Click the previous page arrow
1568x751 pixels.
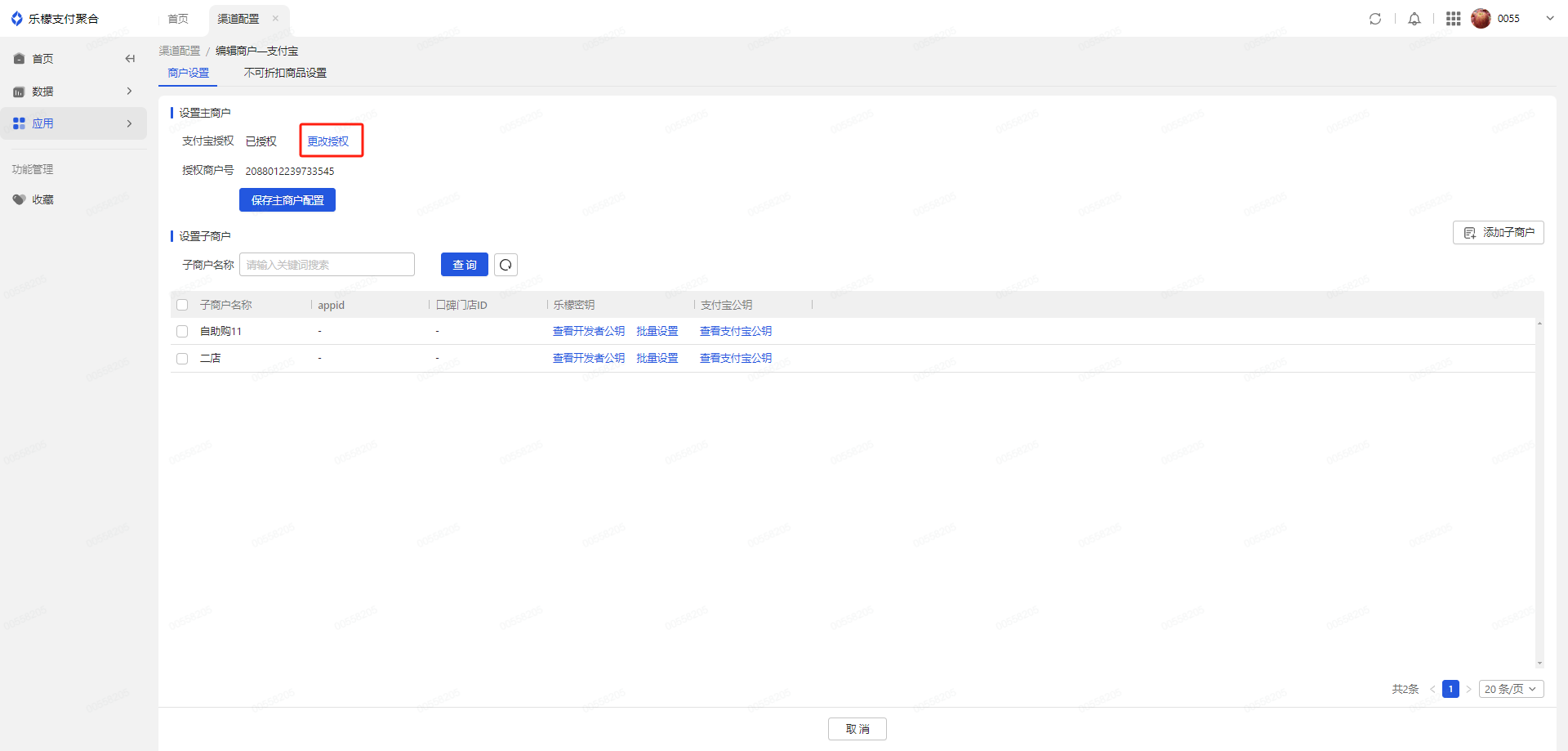1432,689
